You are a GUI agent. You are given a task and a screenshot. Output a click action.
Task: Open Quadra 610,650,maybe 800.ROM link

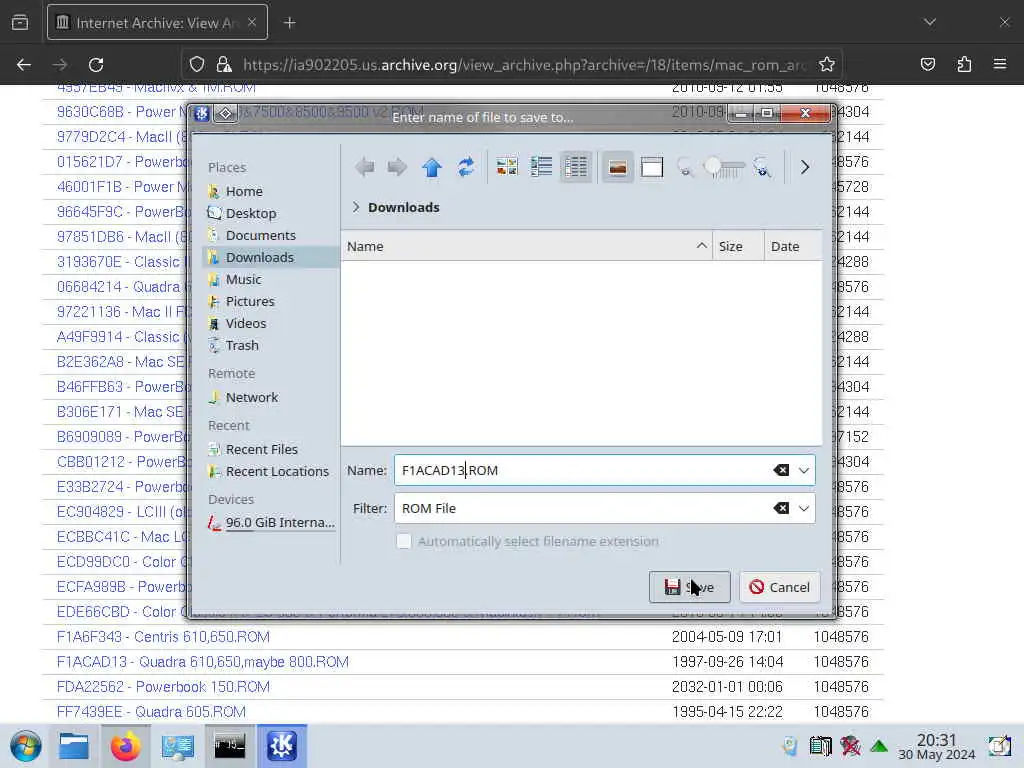(202, 662)
